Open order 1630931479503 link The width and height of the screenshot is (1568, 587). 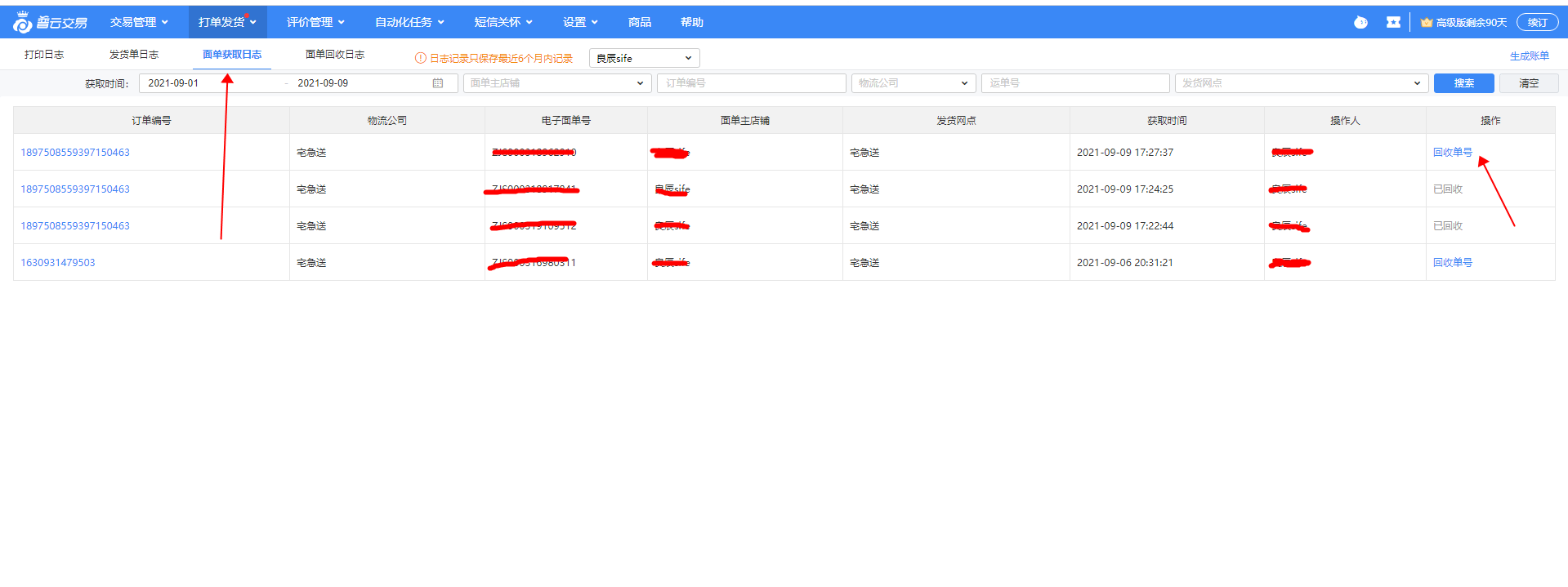tap(58, 263)
